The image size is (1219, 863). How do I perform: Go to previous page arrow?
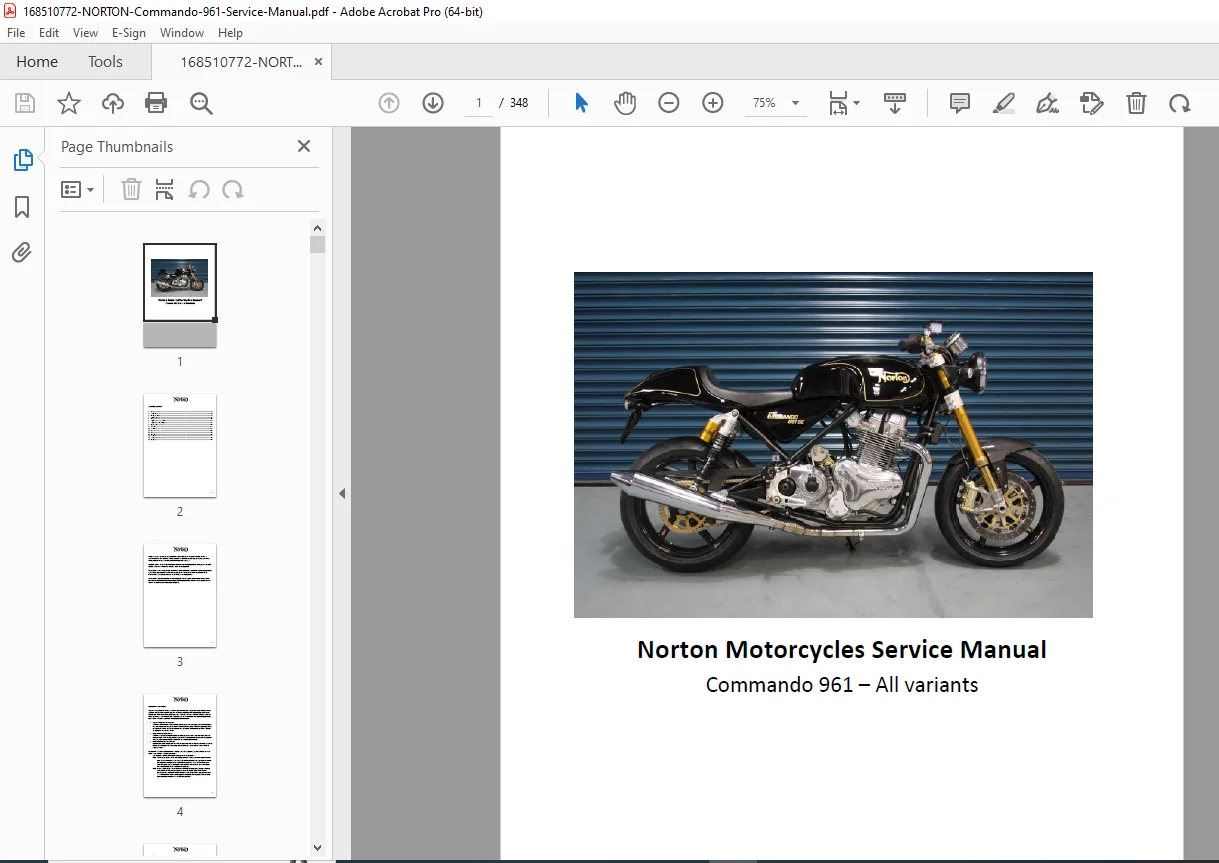click(x=389, y=103)
